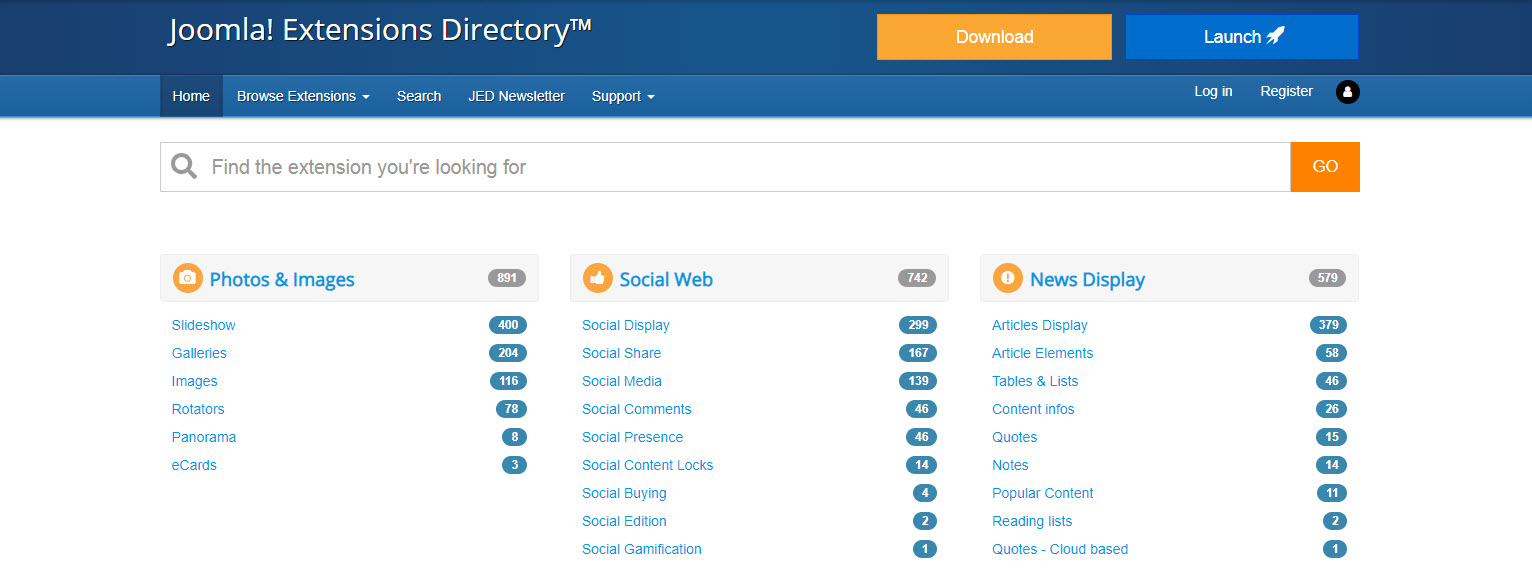Open the Photos & Images category heading
This screenshot has width=1532, height=588.
point(282,279)
